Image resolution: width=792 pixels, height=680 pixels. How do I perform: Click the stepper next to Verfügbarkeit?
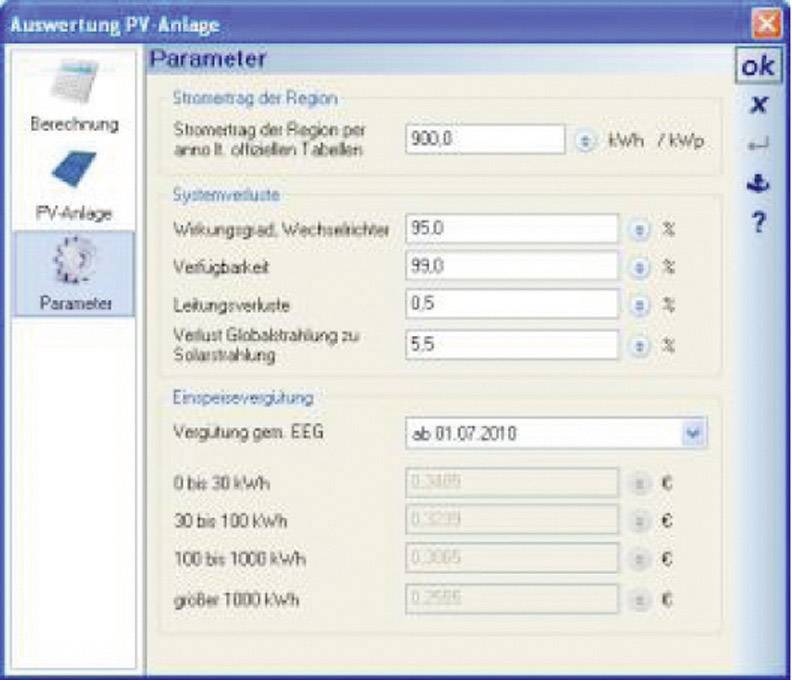point(639,267)
